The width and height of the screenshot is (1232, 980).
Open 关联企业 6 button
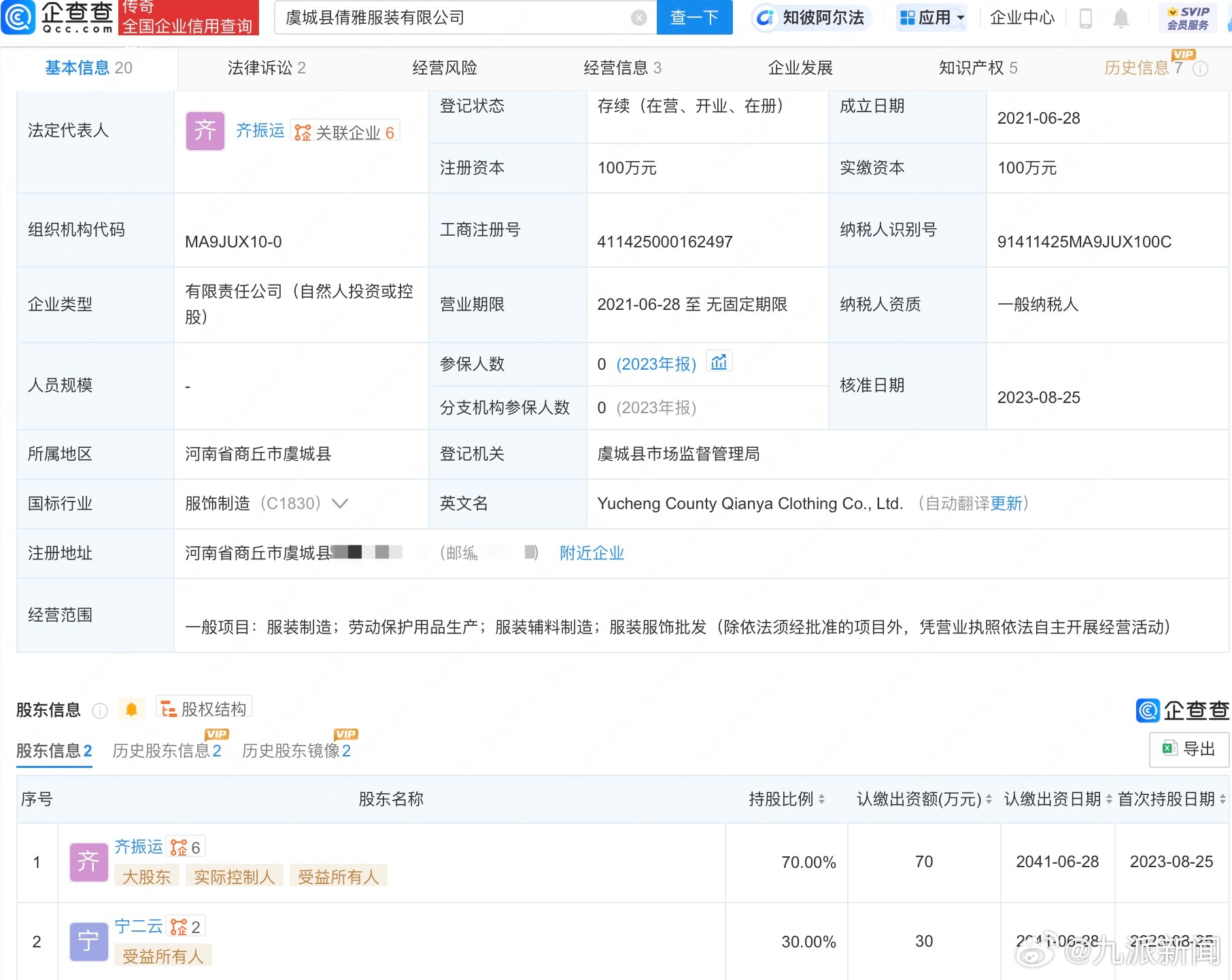tap(345, 132)
